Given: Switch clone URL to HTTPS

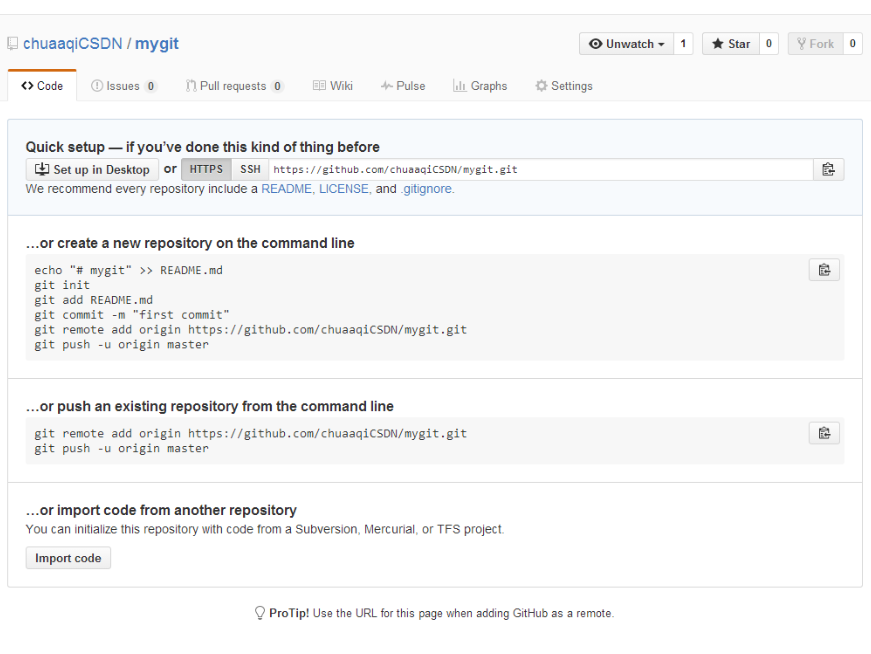Looking at the screenshot, I should (206, 169).
